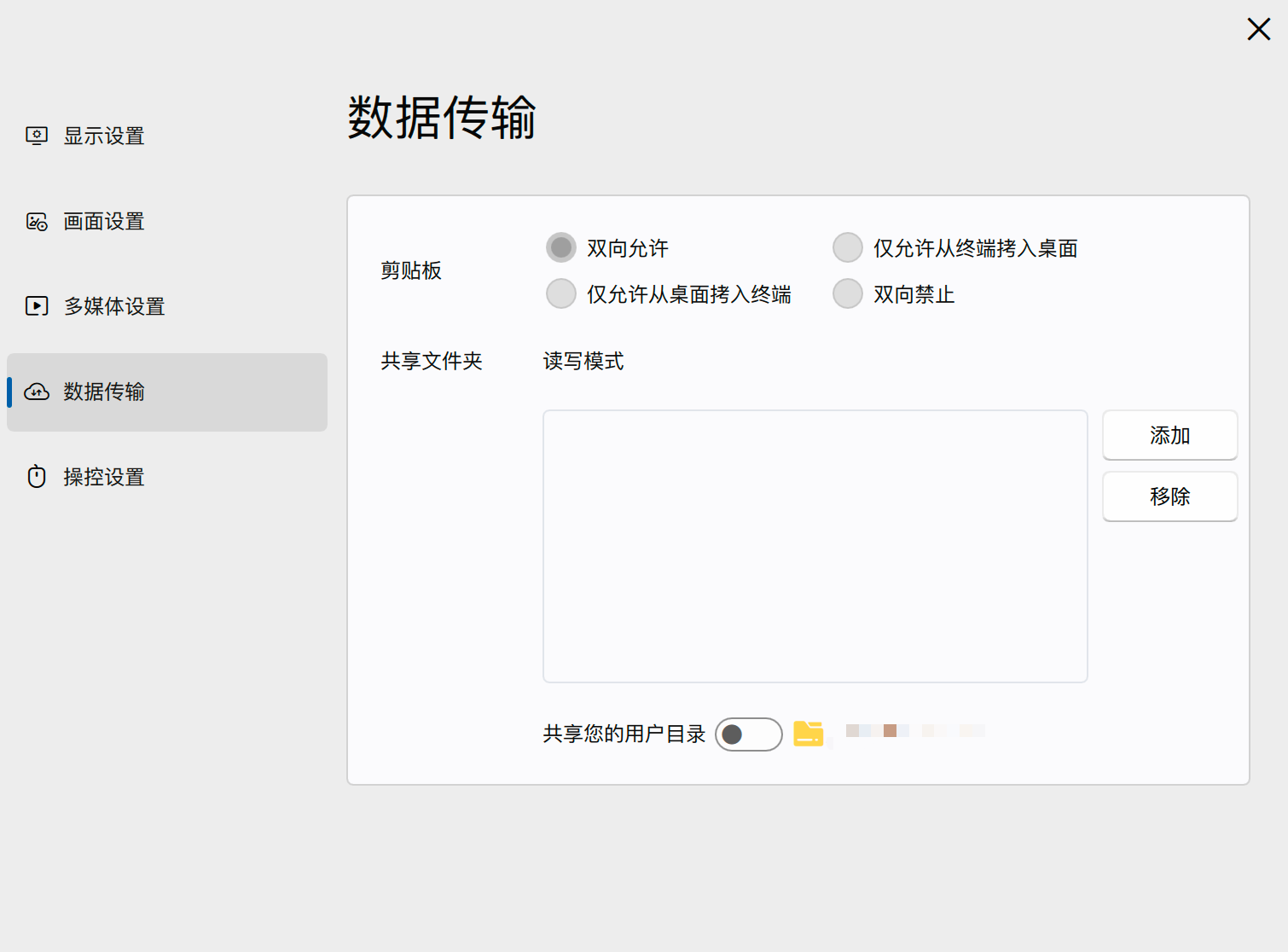Select 仅允许从终端拷入桌面 option
This screenshot has height=952, width=1288.
pyautogui.click(x=847, y=247)
